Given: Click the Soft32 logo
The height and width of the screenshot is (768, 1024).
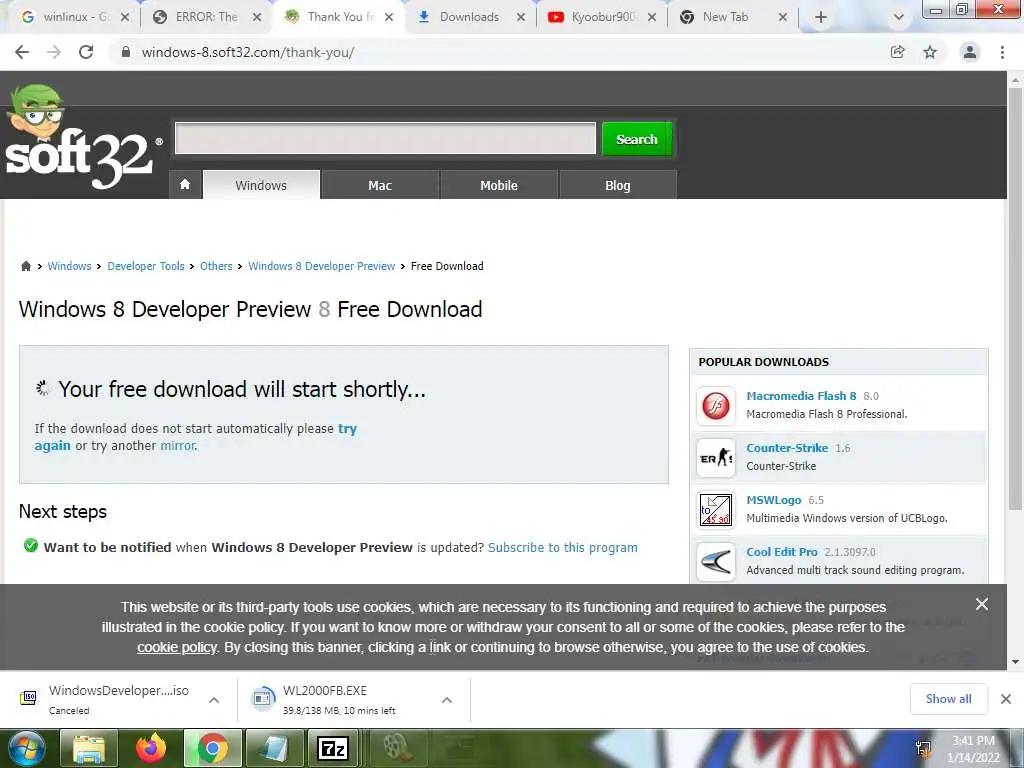Looking at the screenshot, I should (x=82, y=138).
